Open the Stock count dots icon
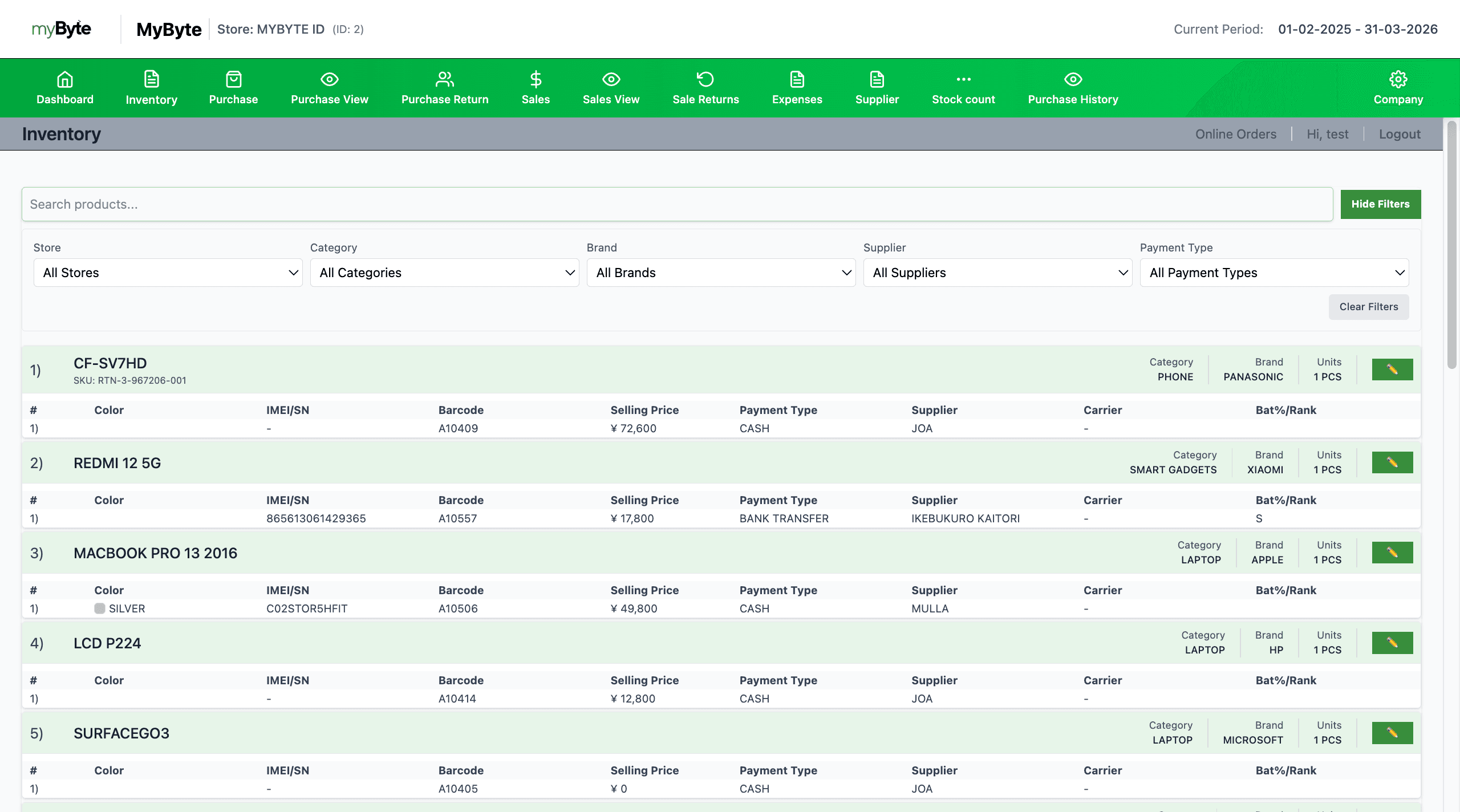1460x812 pixels. click(x=963, y=79)
